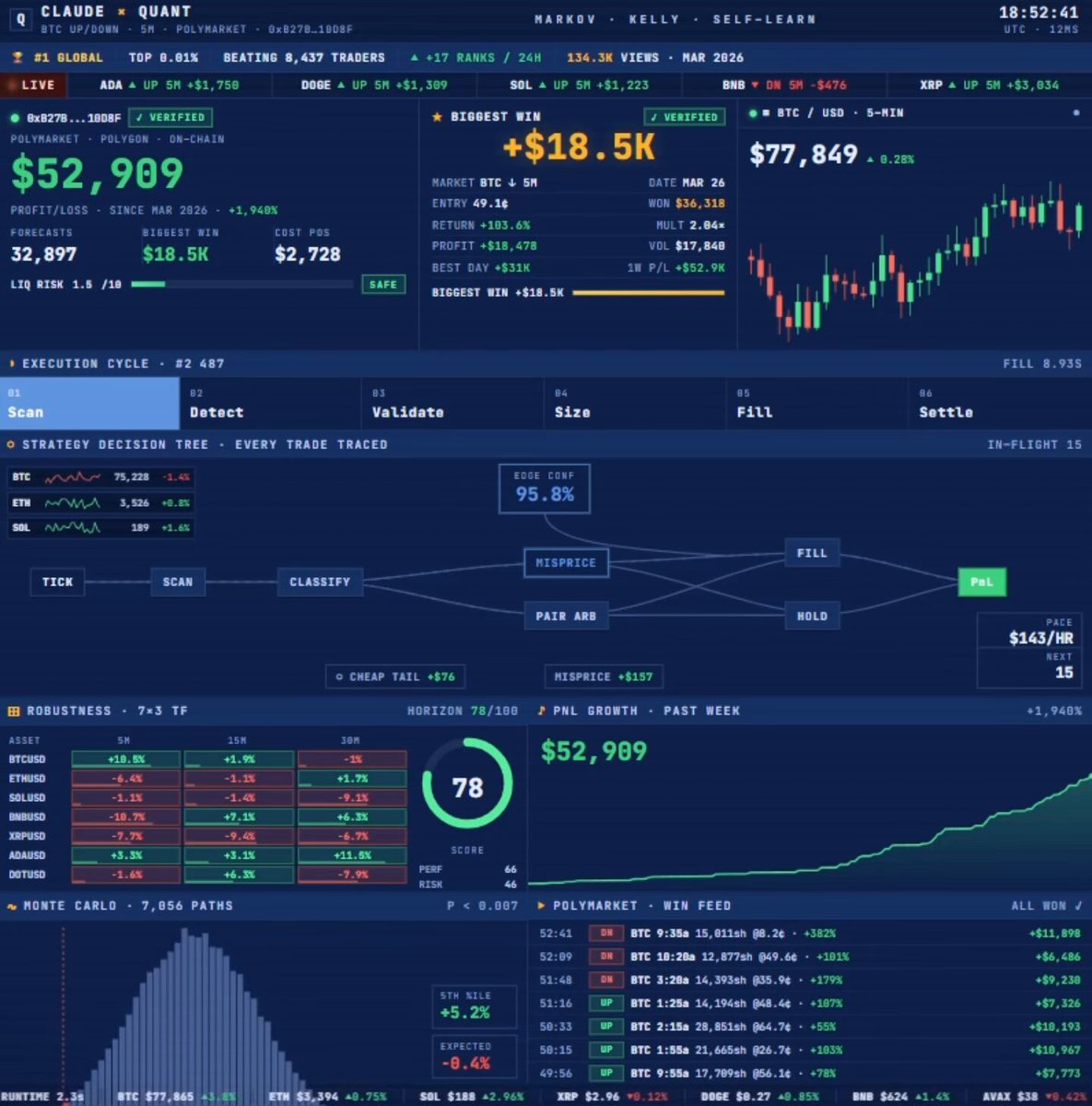Click the green status dot beside 0xB27B...10D8F
This screenshot has width=1092, height=1106.
coord(15,118)
